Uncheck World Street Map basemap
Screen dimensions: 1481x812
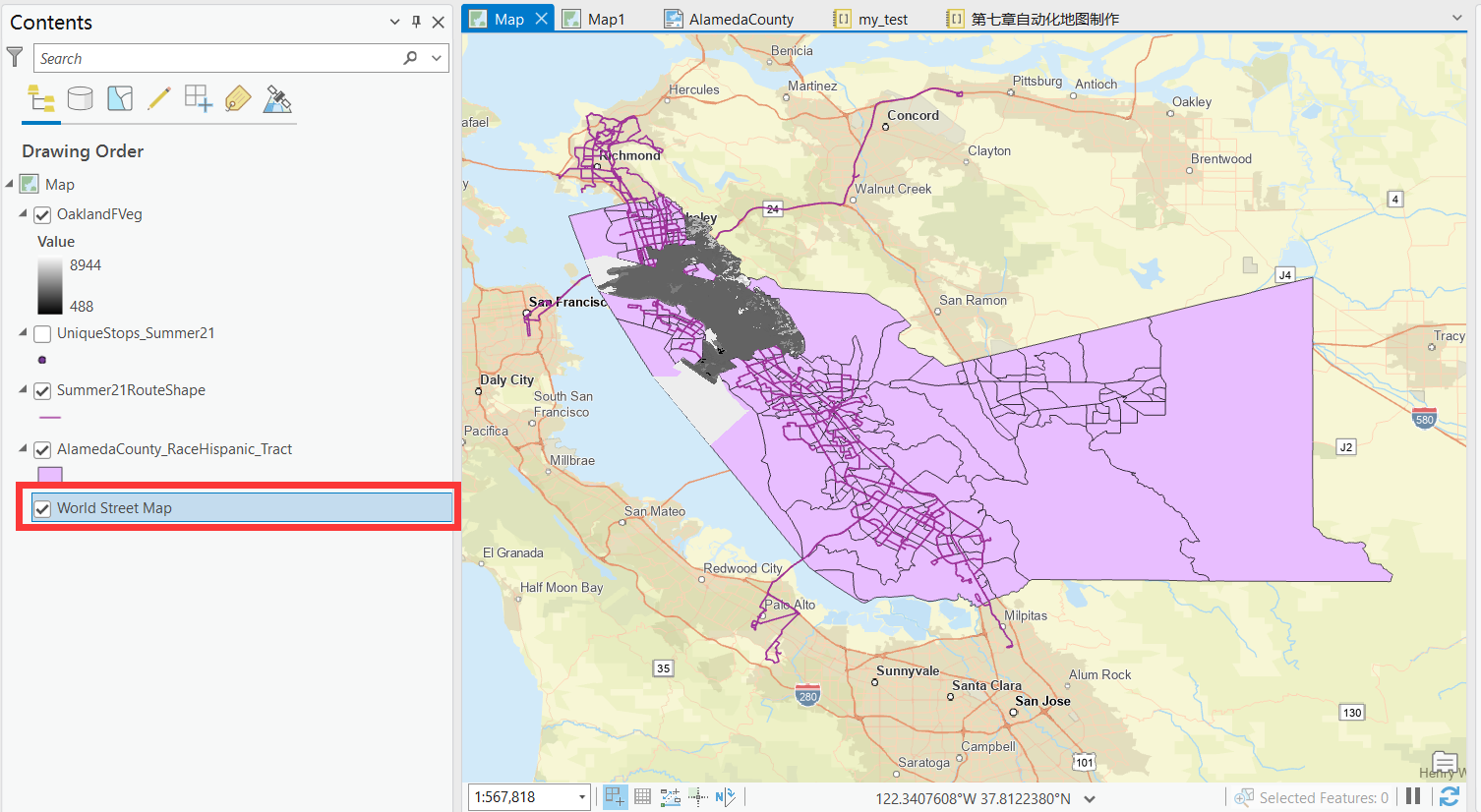click(42, 509)
